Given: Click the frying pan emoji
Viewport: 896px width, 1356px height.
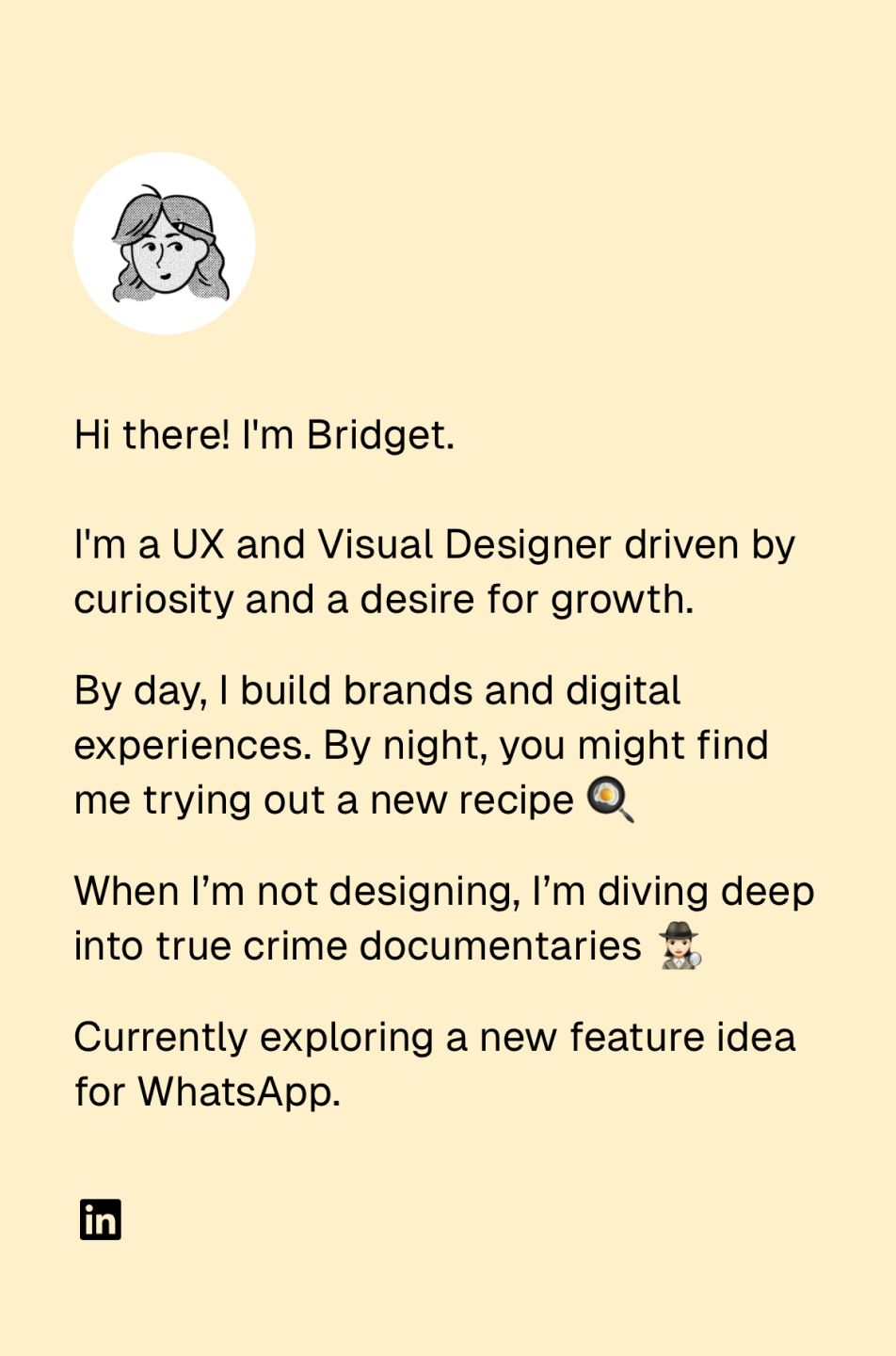Looking at the screenshot, I should coord(611,799).
